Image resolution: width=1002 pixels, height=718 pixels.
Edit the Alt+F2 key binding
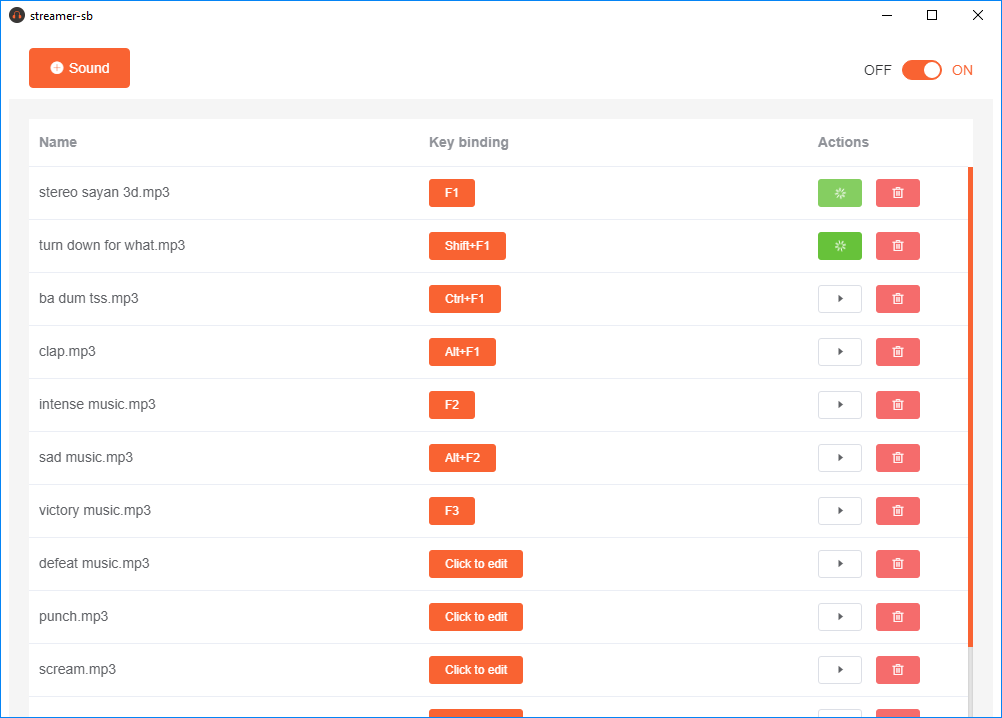point(462,458)
